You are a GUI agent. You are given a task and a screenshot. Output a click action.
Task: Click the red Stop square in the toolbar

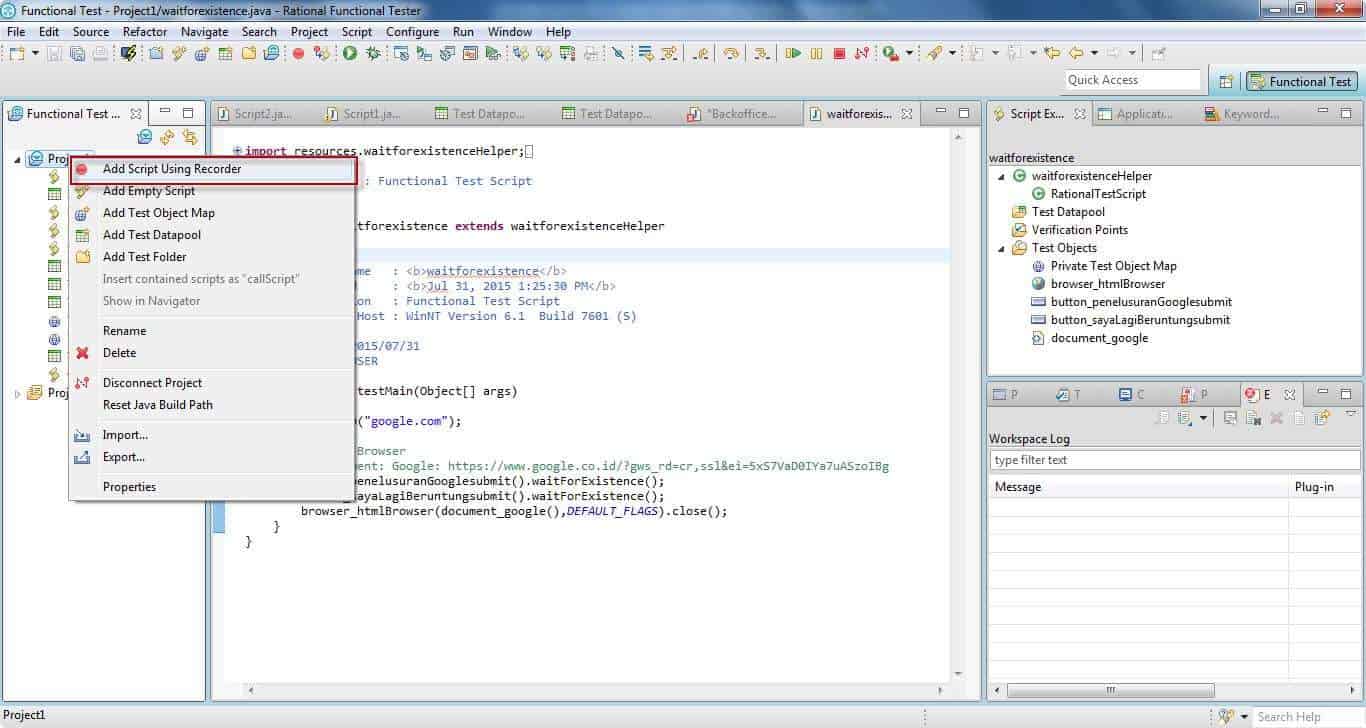click(839, 54)
